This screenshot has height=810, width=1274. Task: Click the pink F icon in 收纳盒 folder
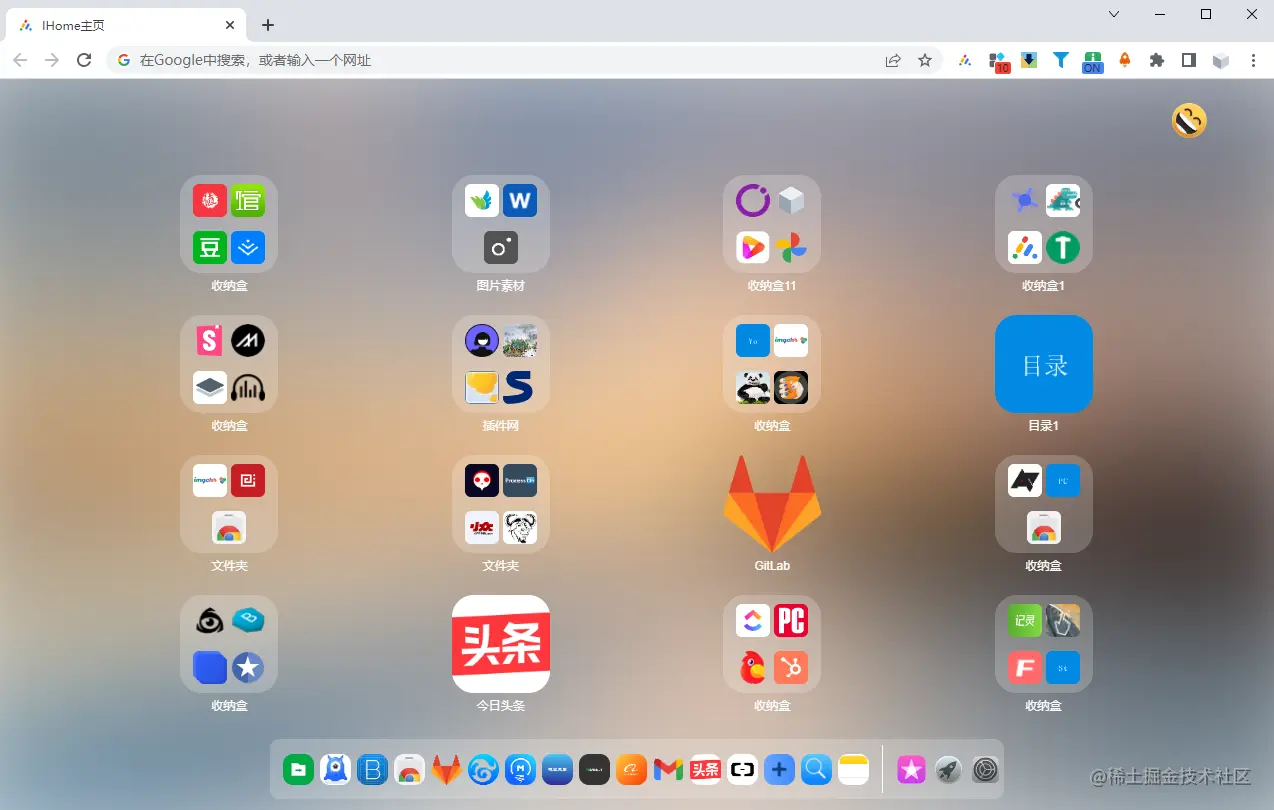[x=1024, y=667]
